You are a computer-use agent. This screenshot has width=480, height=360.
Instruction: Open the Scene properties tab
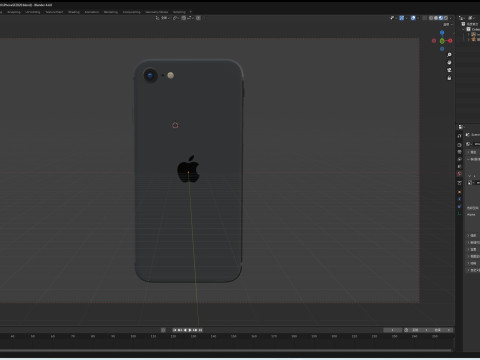(459, 166)
